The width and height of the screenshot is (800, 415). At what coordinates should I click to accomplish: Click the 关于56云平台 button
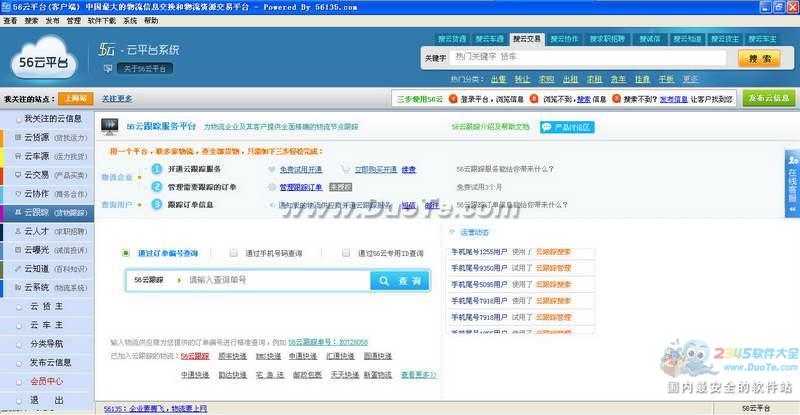tap(145, 68)
